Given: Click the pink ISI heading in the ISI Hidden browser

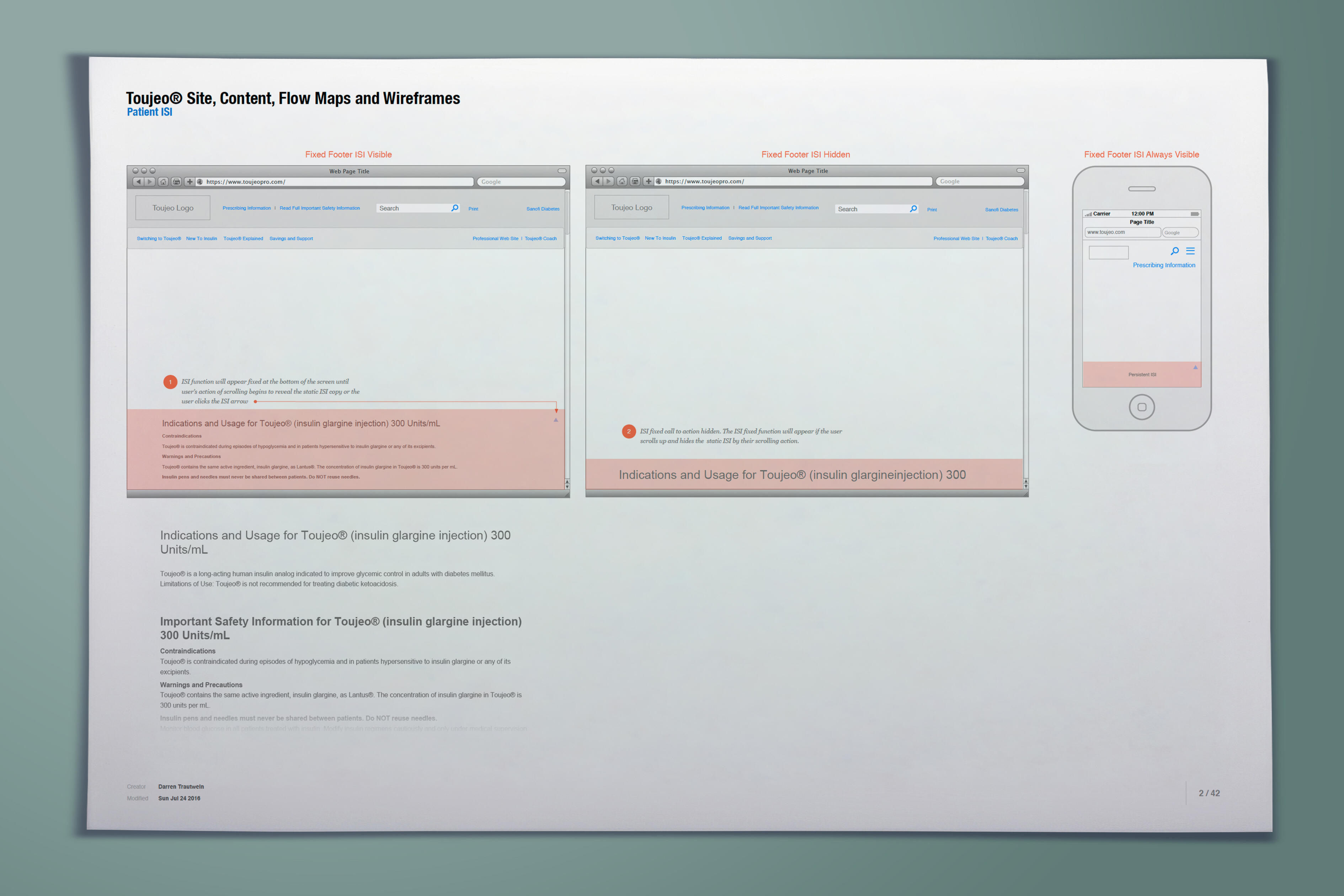Looking at the screenshot, I should [x=793, y=475].
